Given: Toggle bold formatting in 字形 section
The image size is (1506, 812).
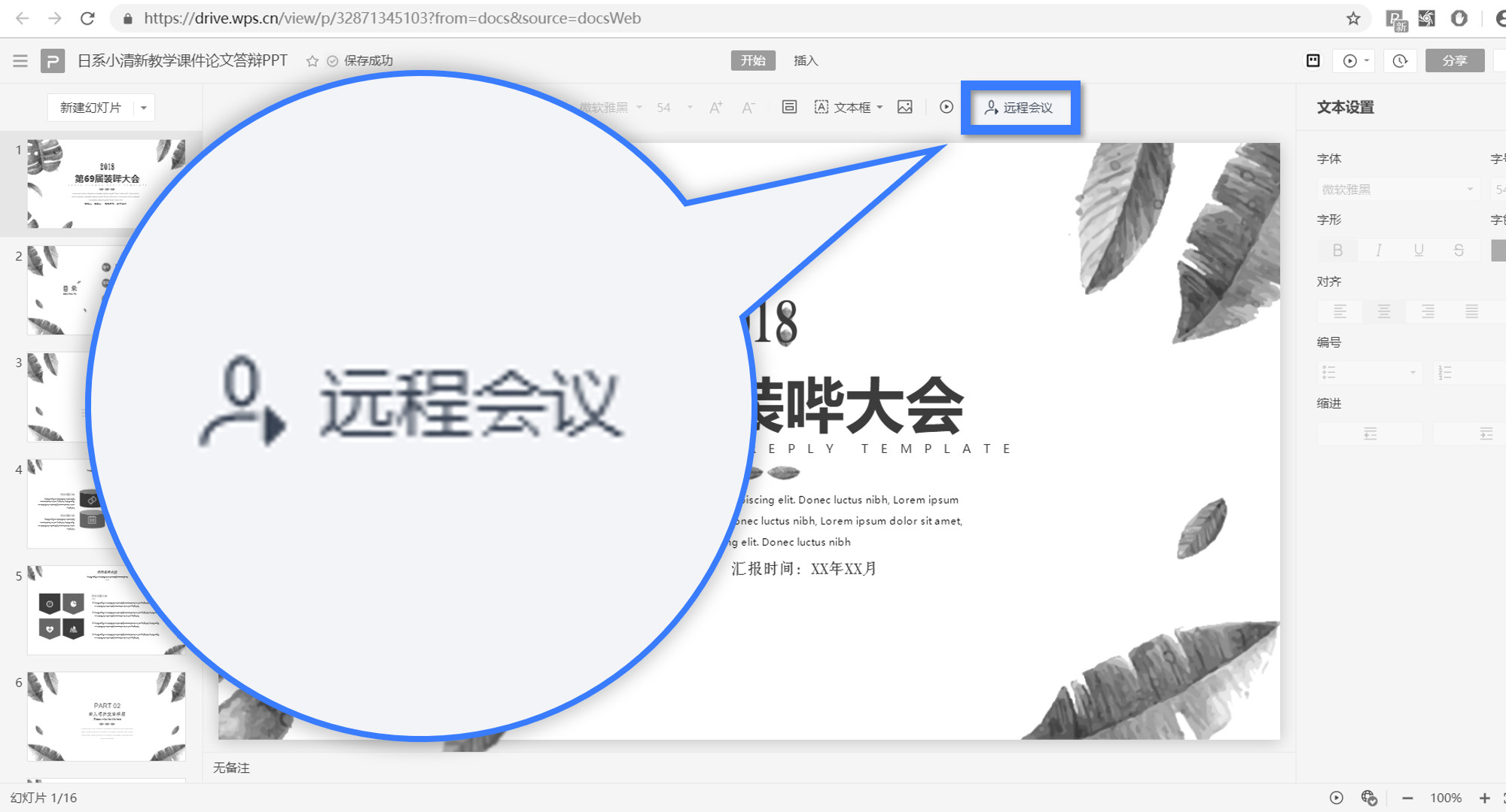Looking at the screenshot, I should coord(1337,250).
